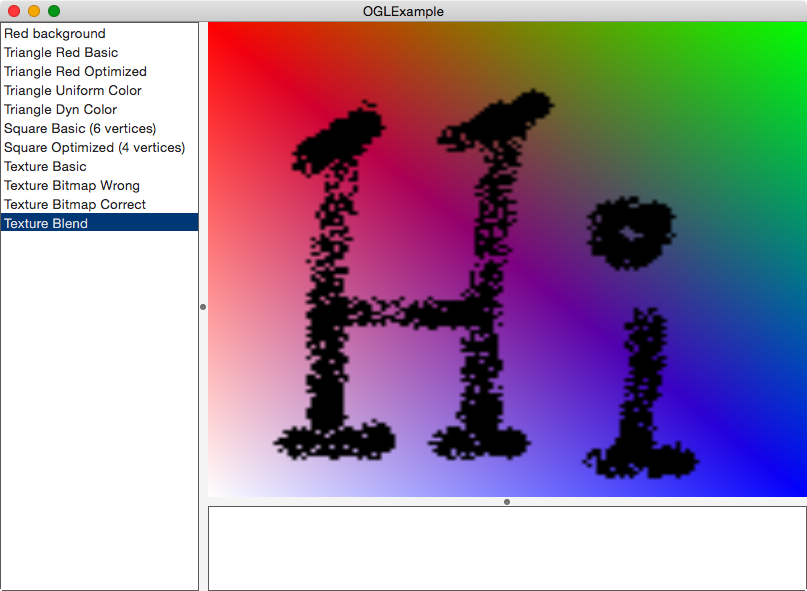
Task: Choose the Texture Bitmap Correct entry
Action: coord(74,204)
